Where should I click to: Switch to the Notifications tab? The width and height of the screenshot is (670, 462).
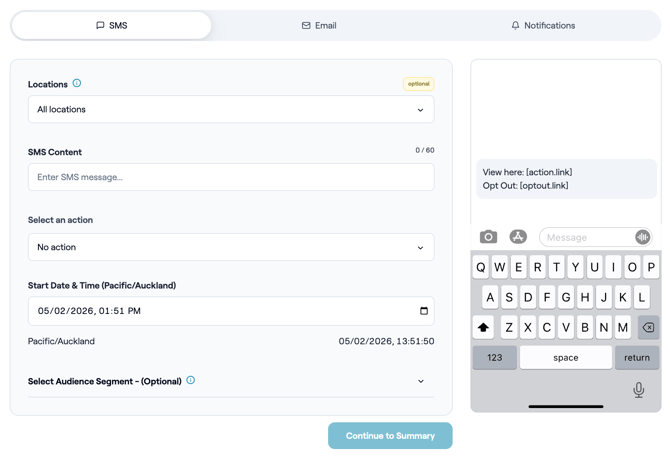pos(543,26)
